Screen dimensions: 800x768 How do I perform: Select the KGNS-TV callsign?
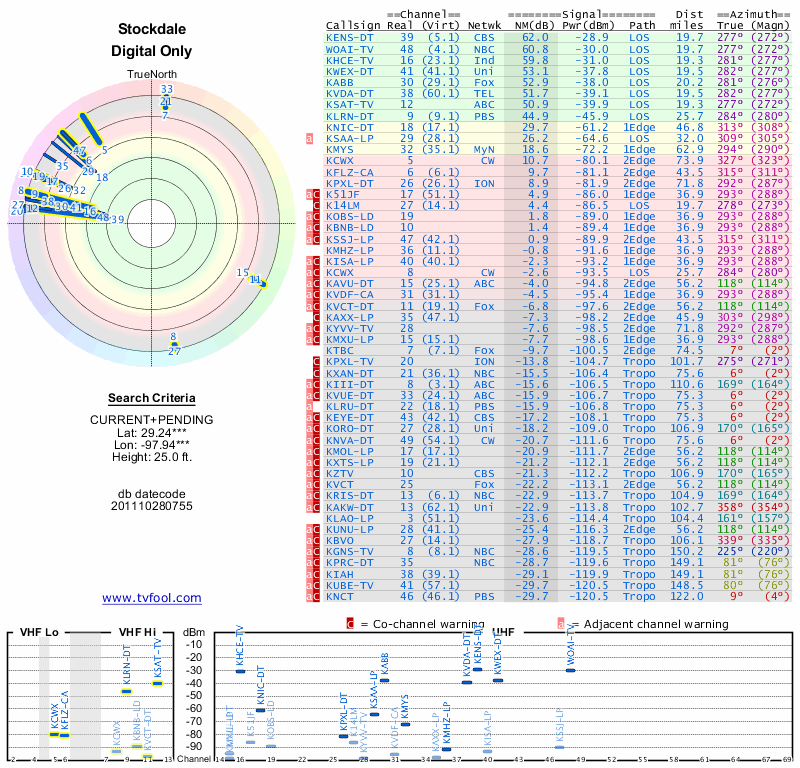click(x=349, y=552)
